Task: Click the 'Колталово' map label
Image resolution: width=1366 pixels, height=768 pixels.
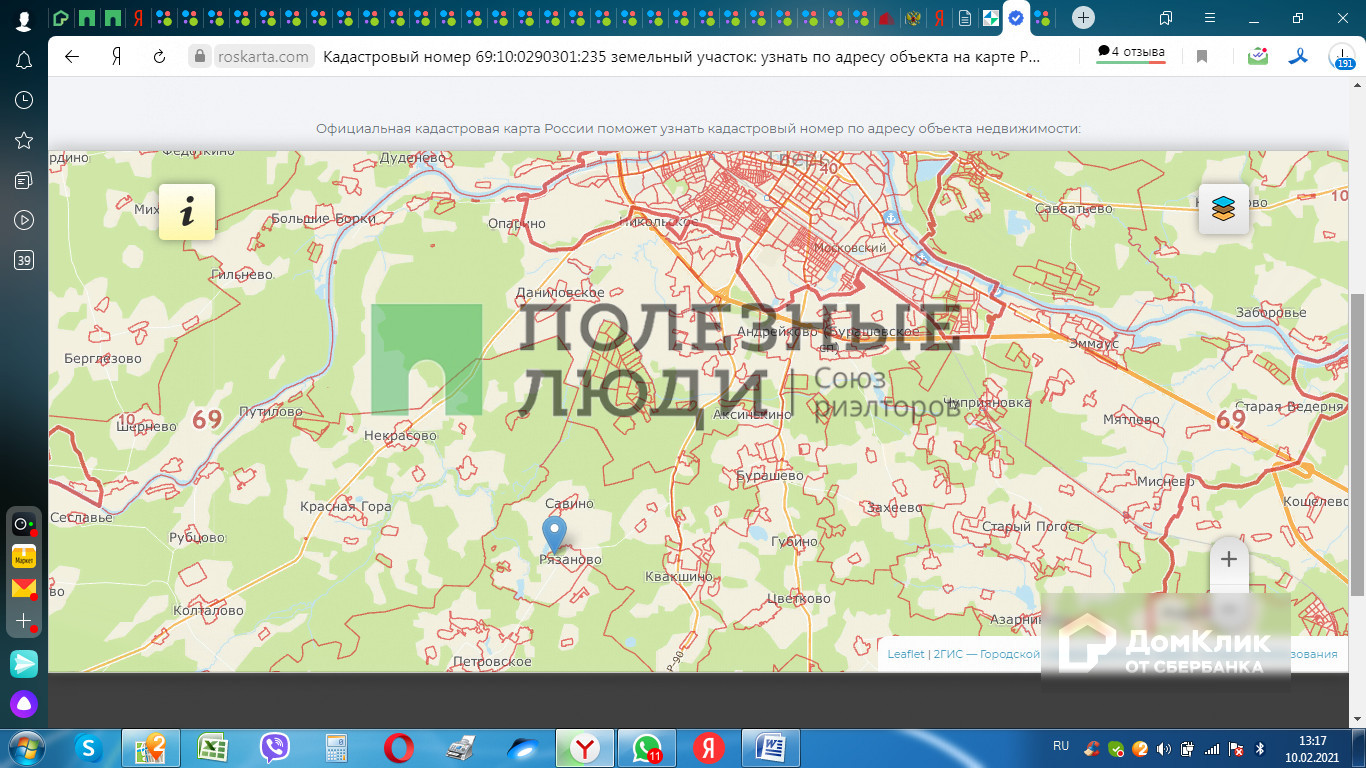Action: tap(208, 611)
